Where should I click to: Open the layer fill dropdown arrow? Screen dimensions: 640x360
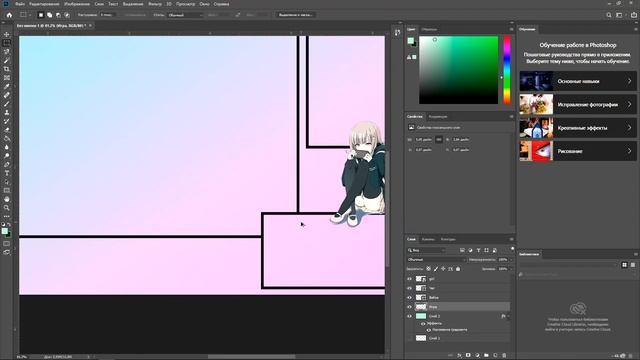[510, 269]
